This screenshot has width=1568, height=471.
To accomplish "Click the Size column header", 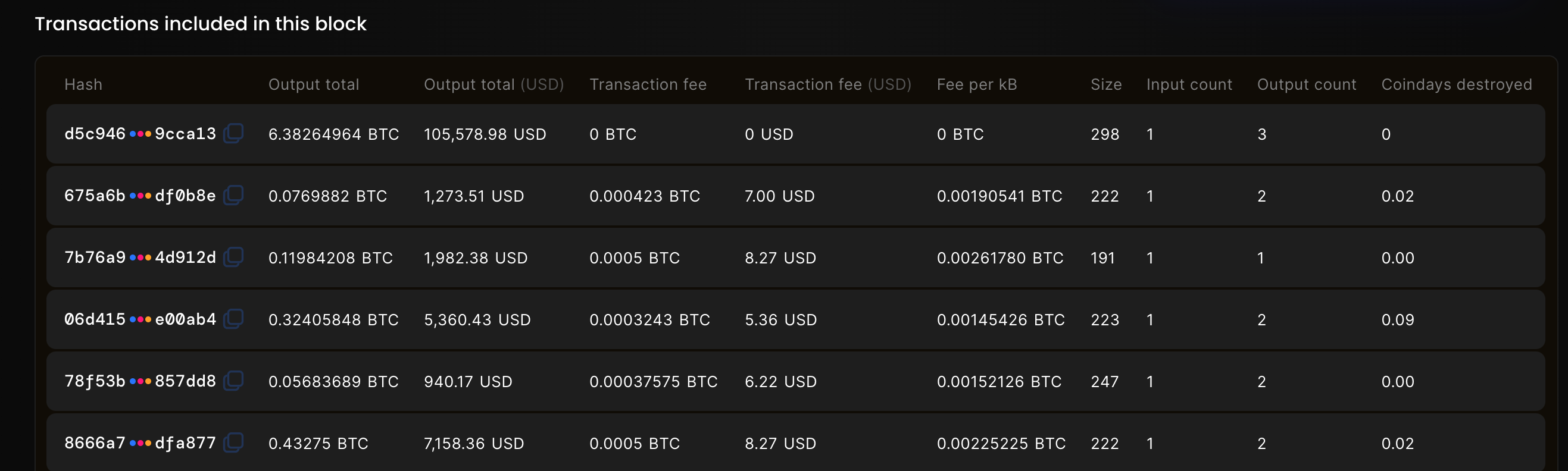I will tap(1105, 84).
